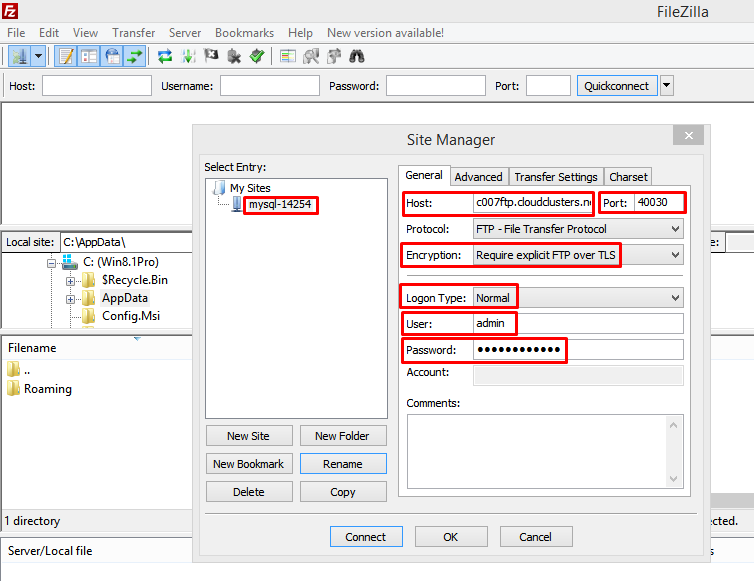Open the Site Manager toolbar icon
This screenshot has width=754, height=581.
coord(19,56)
